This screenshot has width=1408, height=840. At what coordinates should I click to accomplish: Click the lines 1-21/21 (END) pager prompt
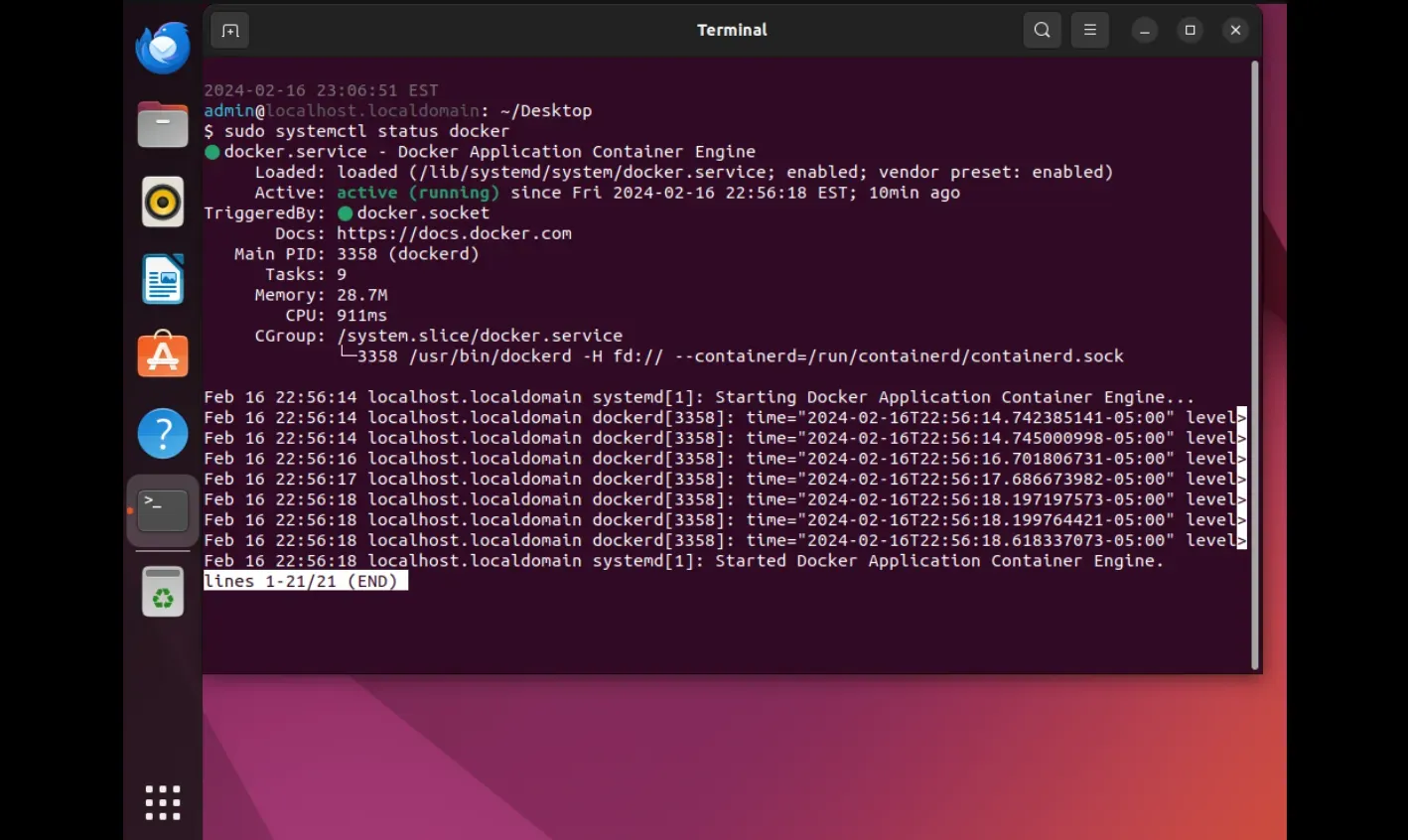pyautogui.click(x=303, y=581)
